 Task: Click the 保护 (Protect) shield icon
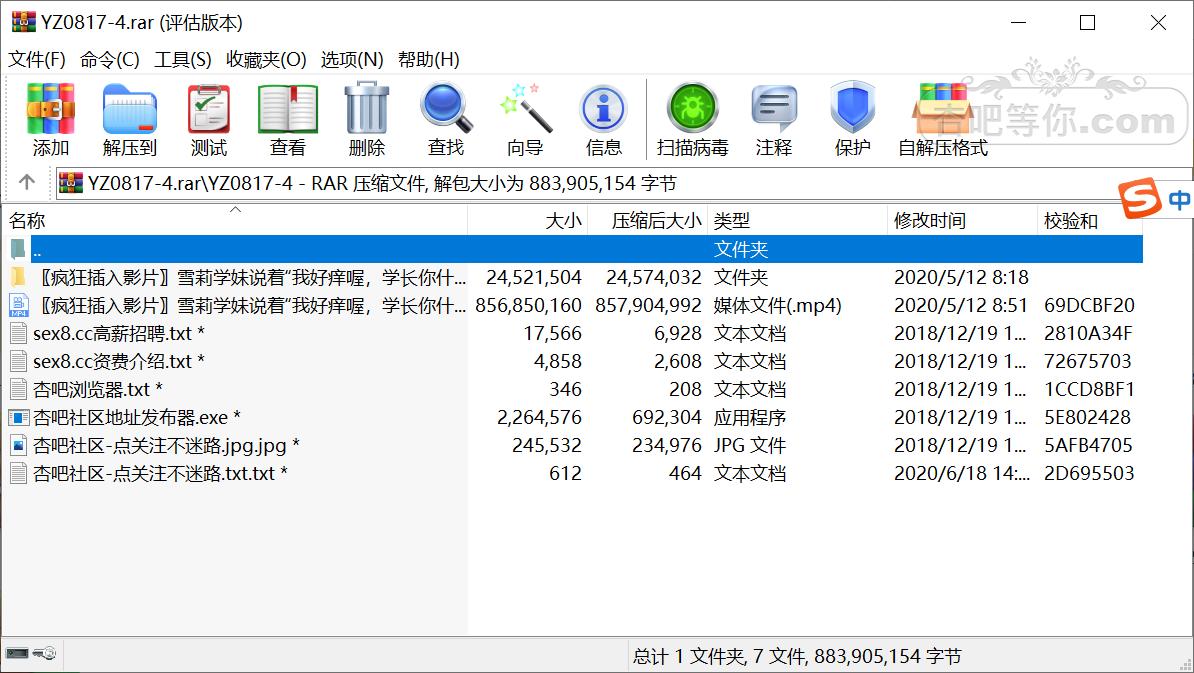pyautogui.click(x=852, y=108)
